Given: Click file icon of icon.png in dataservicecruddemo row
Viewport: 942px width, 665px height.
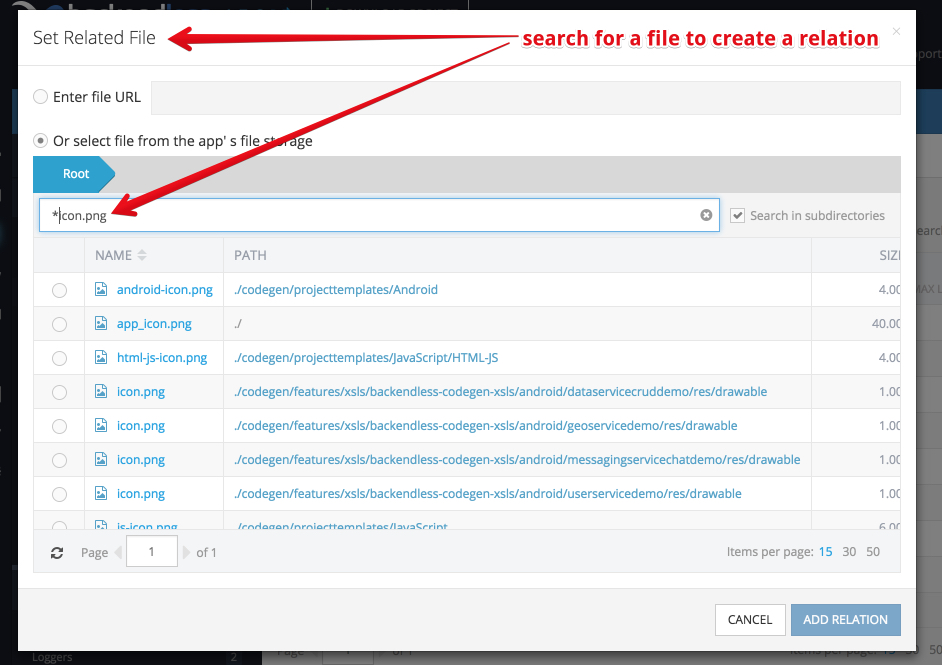Looking at the screenshot, I should [x=101, y=391].
